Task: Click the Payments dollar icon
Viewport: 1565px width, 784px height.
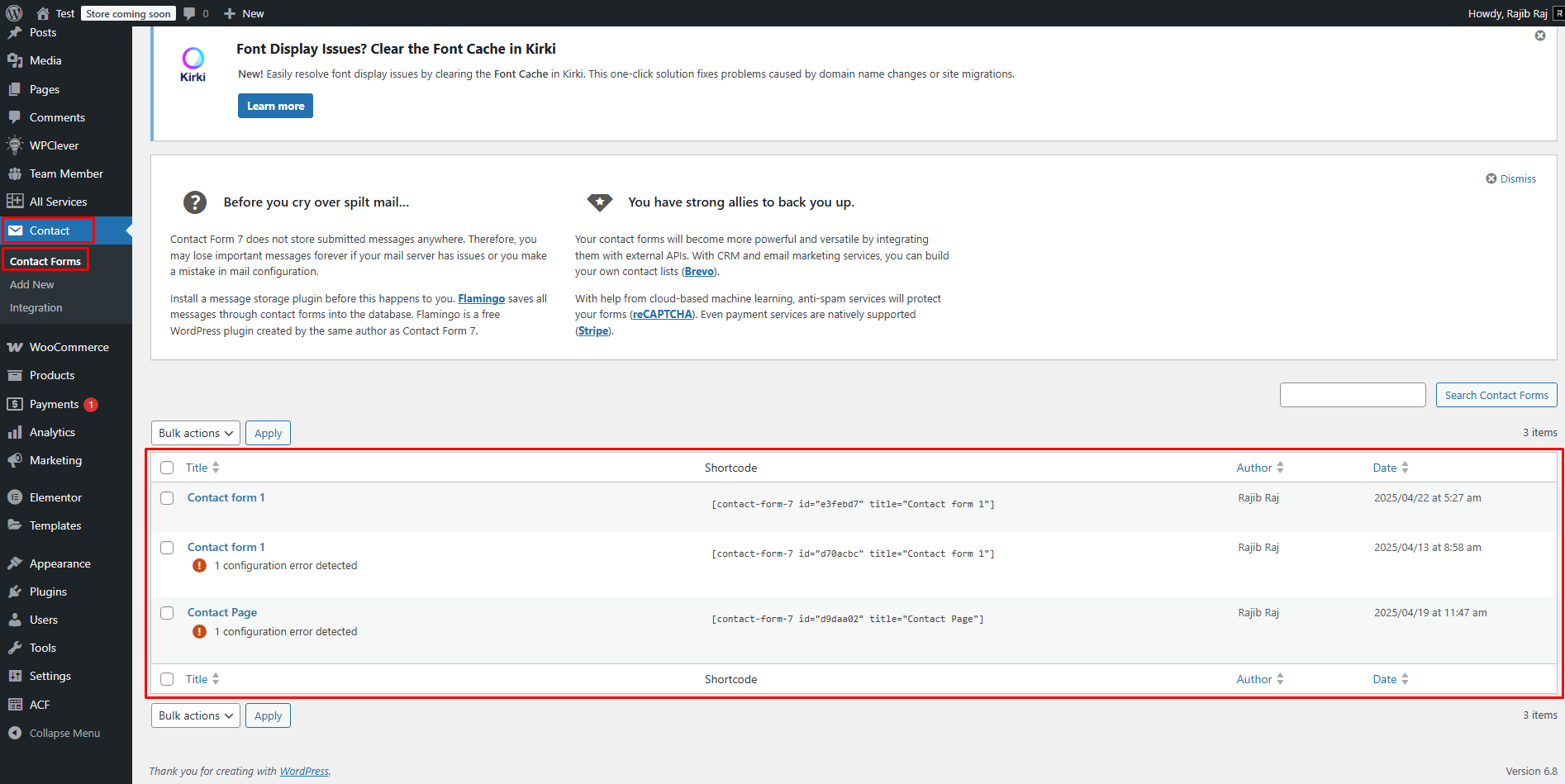Action: pos(15,404)
